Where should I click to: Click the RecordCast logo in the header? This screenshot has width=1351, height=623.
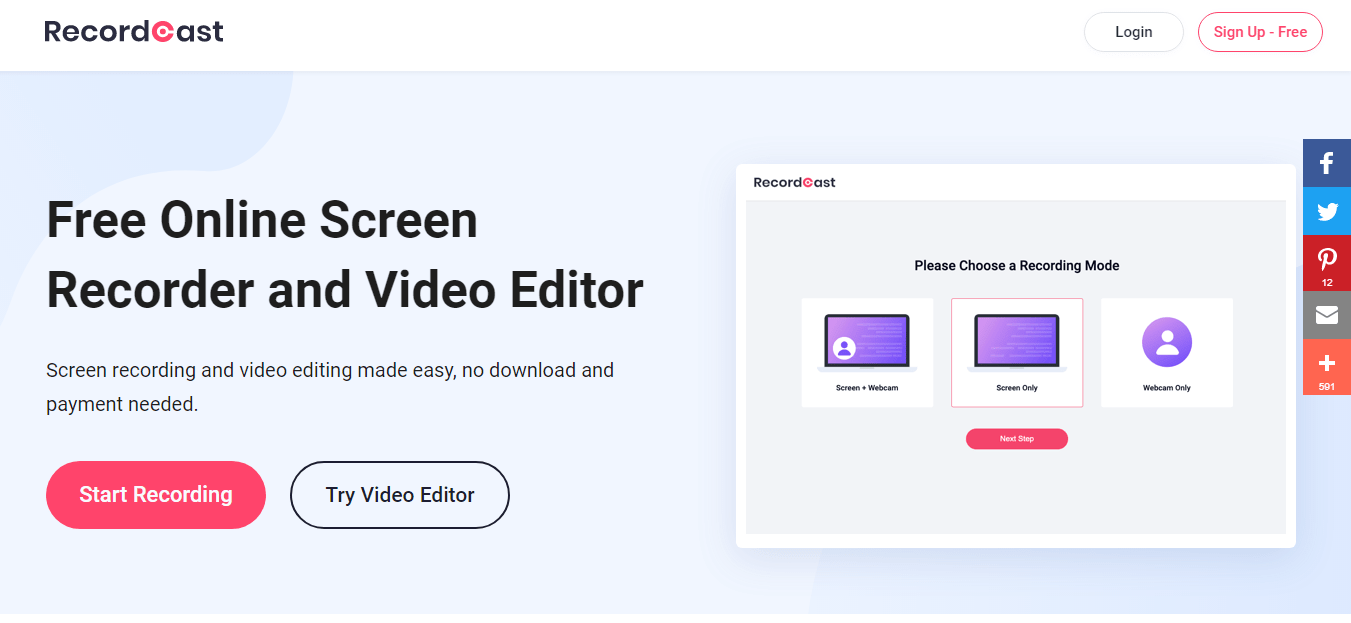tap(134, 32)
